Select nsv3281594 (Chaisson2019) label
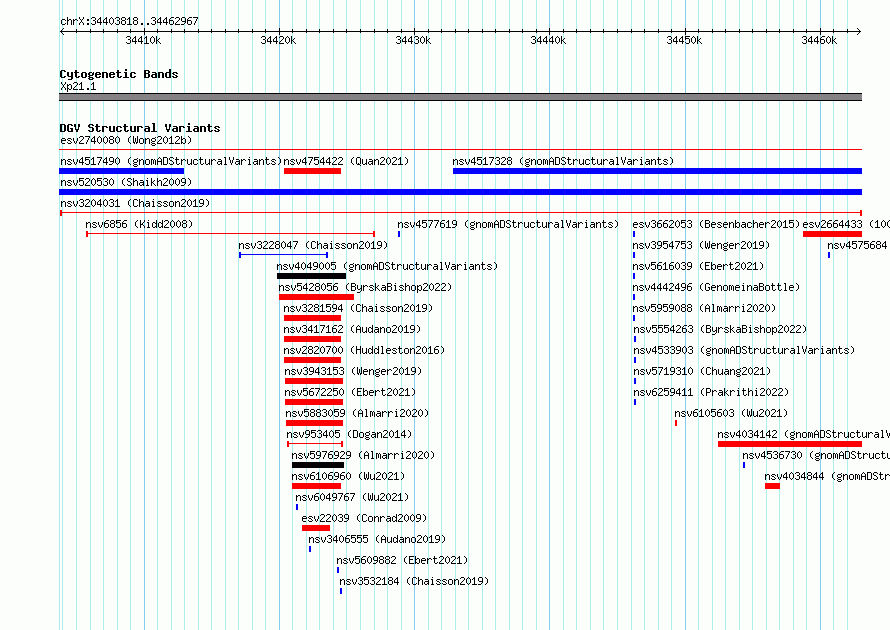This screenshot has width=890, height=630. click(x=358, y=308)
